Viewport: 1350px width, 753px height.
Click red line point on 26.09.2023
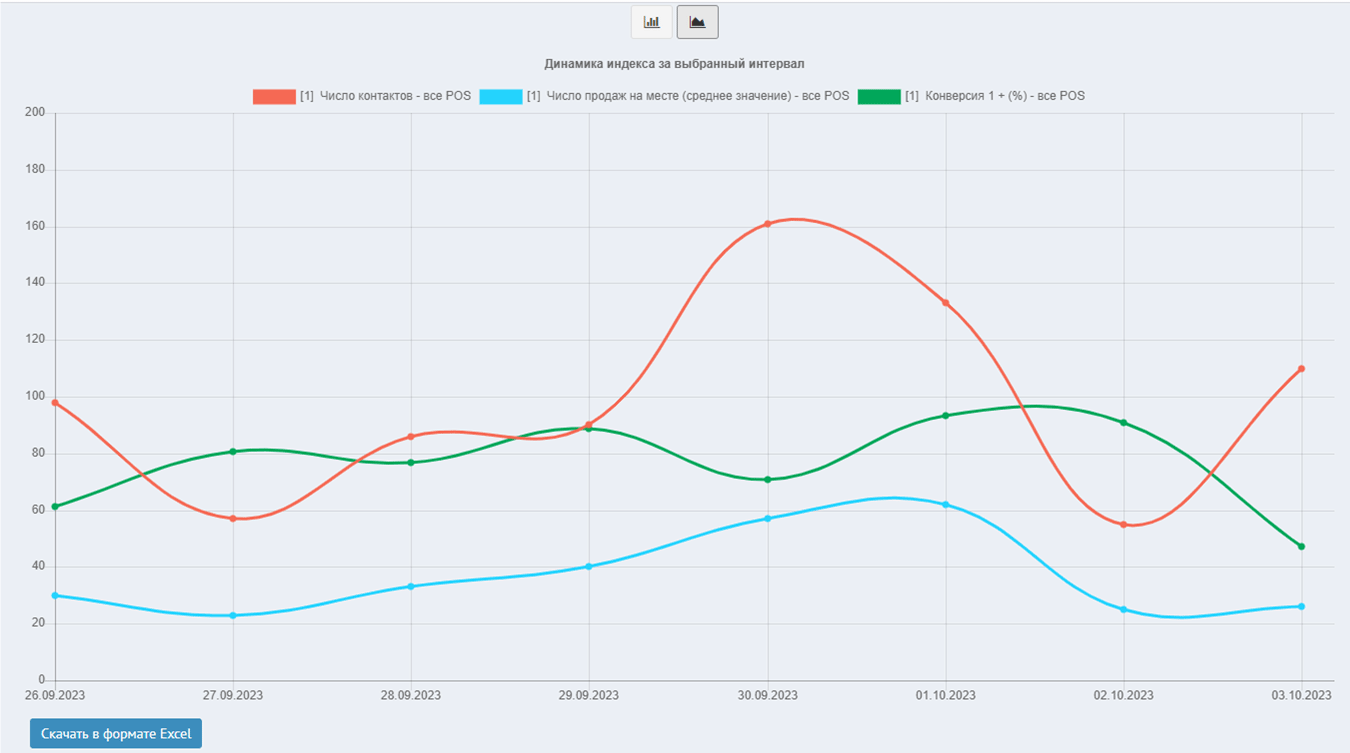pyautogui.click(x=56, y=403)
